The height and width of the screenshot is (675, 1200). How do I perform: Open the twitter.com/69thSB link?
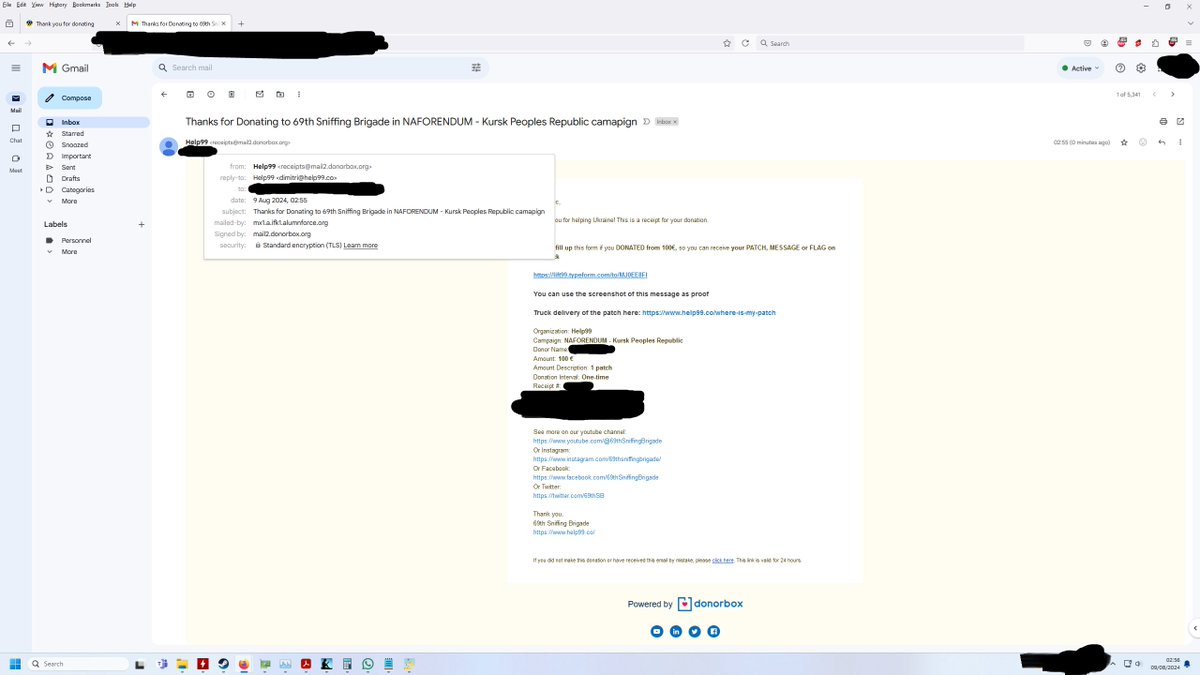(x=569, y=496)
